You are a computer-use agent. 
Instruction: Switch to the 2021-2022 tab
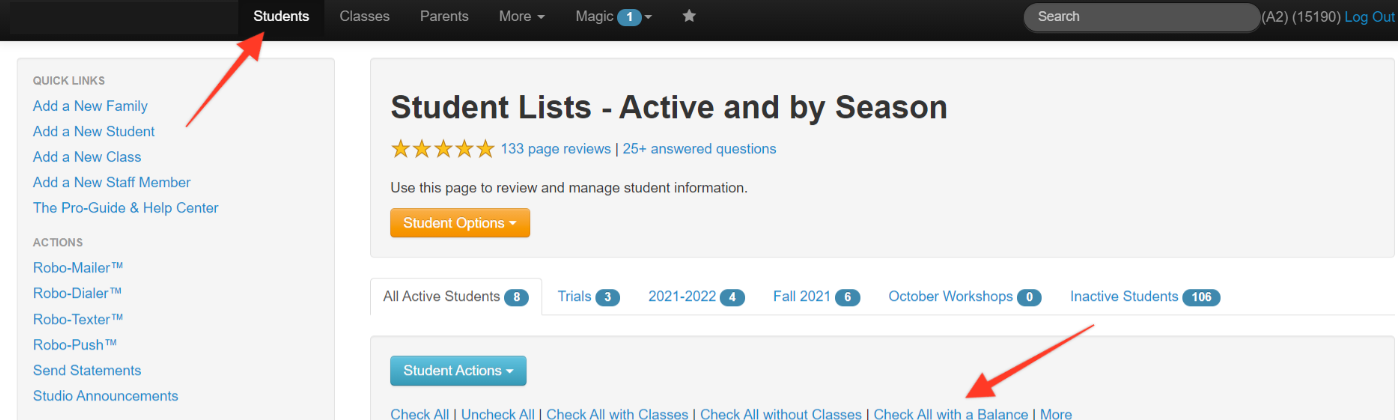coord(696,297)
